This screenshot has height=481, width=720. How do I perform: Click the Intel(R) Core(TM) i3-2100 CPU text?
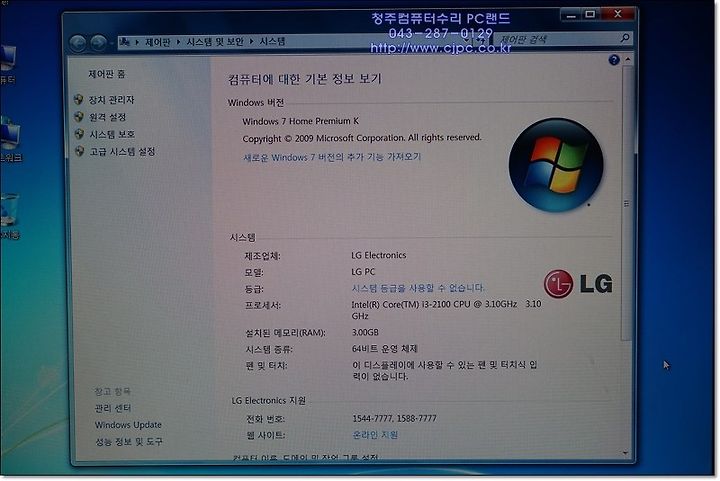point(446,310)
